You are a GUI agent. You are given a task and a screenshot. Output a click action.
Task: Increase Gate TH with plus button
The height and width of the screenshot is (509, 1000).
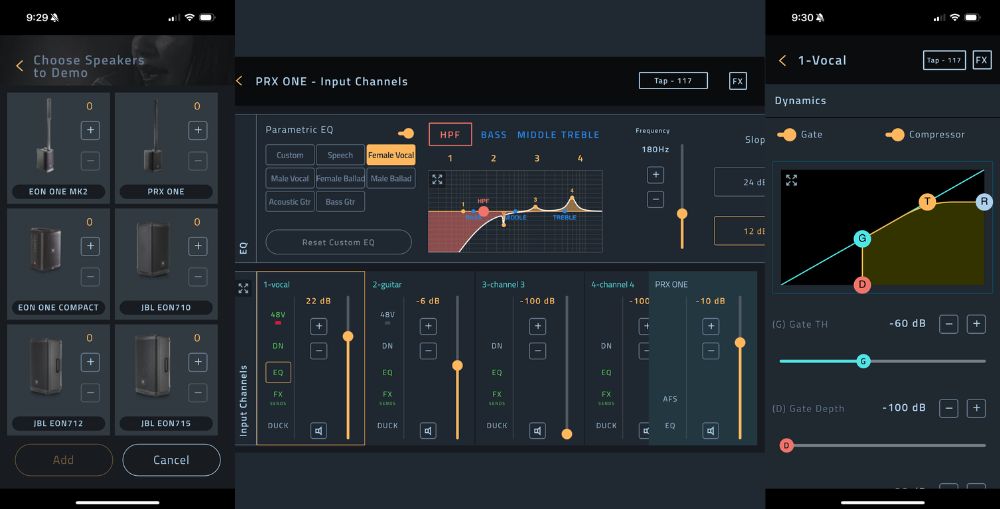click(976, 324)
